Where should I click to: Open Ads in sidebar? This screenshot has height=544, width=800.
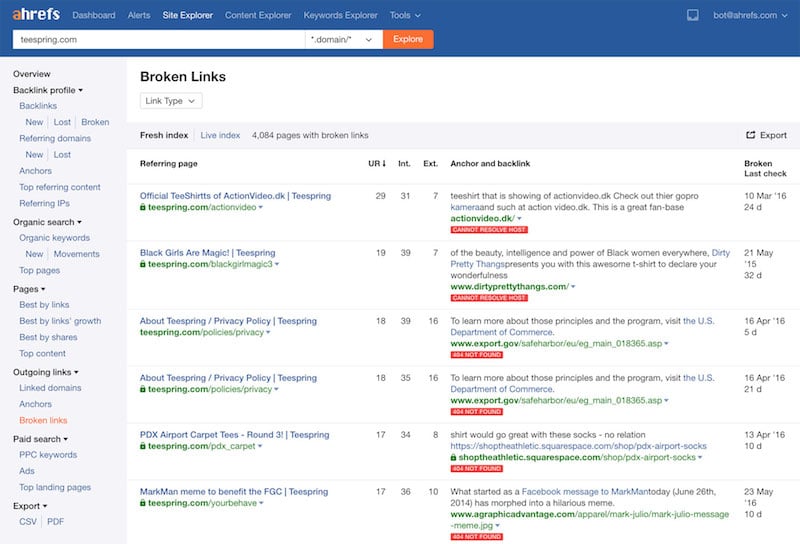27,471
